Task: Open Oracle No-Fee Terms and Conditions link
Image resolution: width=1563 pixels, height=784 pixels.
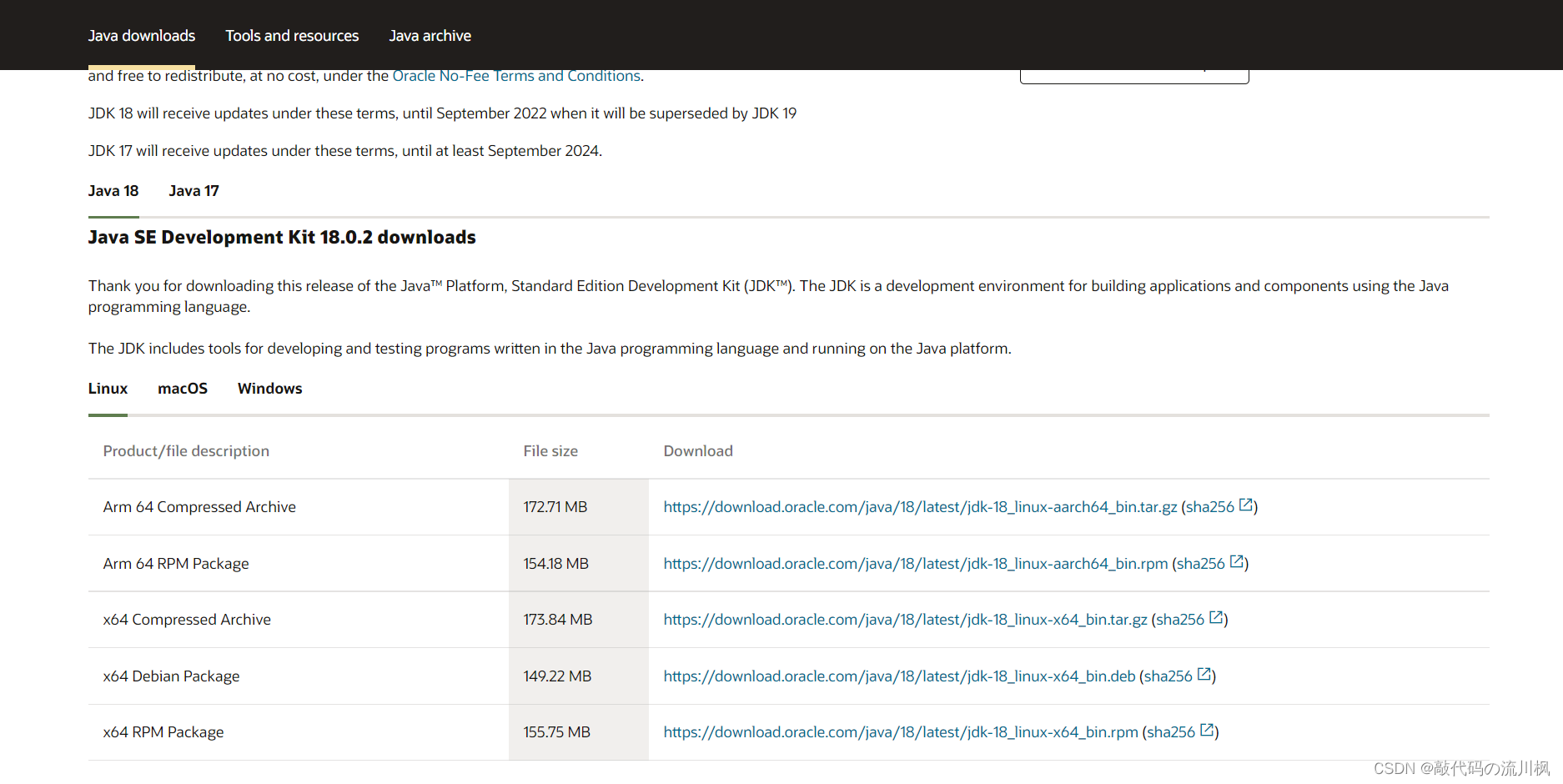Action: pos(516,76)
